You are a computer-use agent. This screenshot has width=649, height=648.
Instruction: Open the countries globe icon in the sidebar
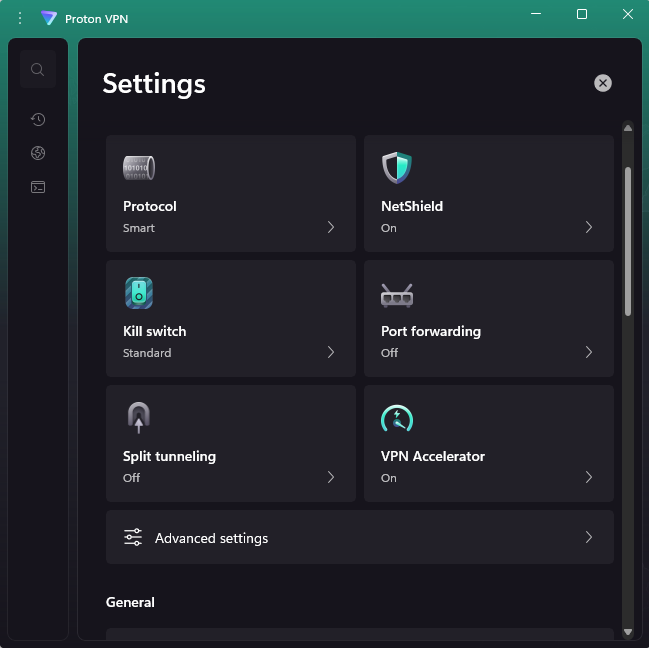pos(38,153)
